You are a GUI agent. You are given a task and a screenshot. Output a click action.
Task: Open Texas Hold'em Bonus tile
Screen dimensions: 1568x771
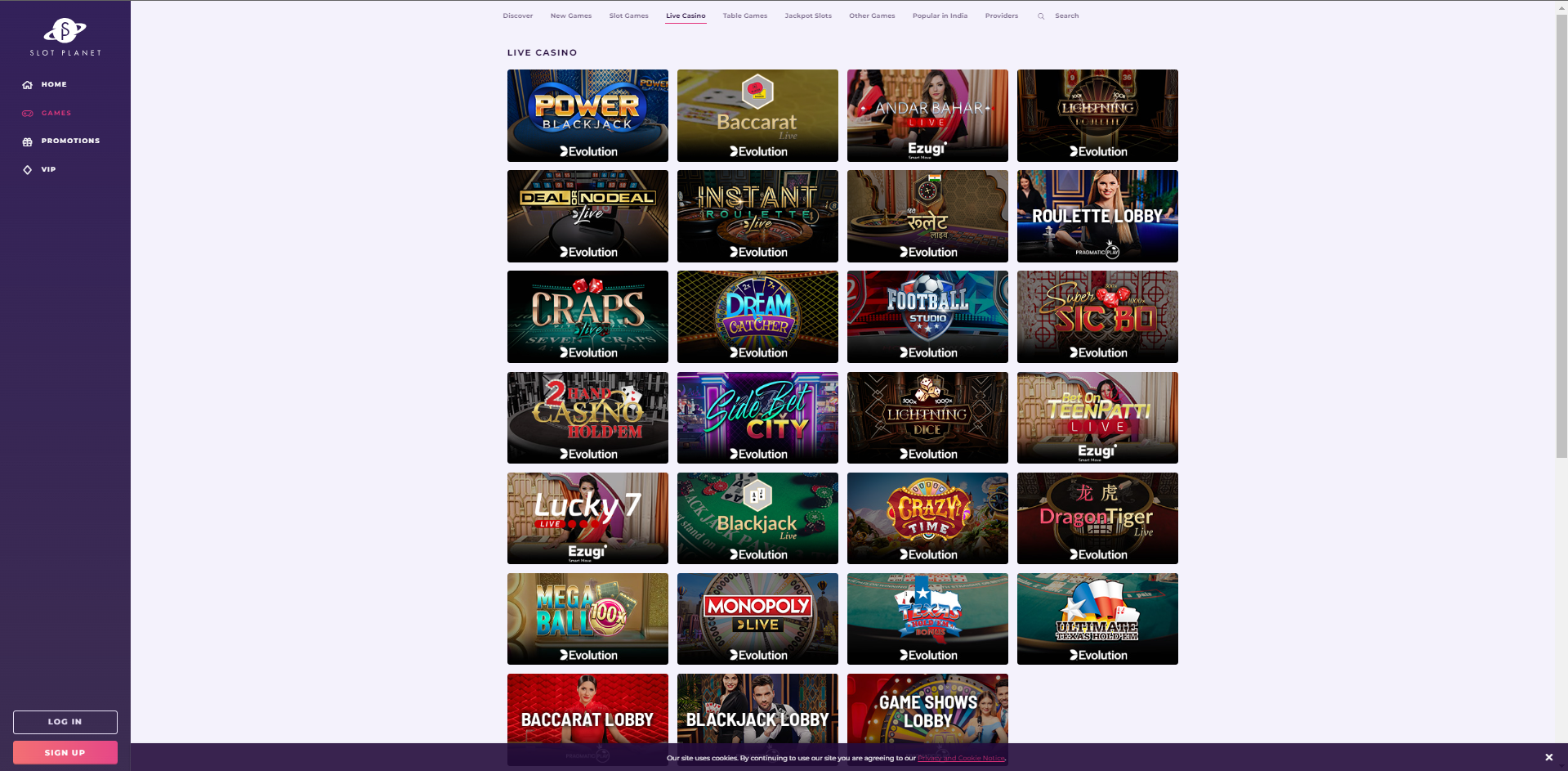927,619
